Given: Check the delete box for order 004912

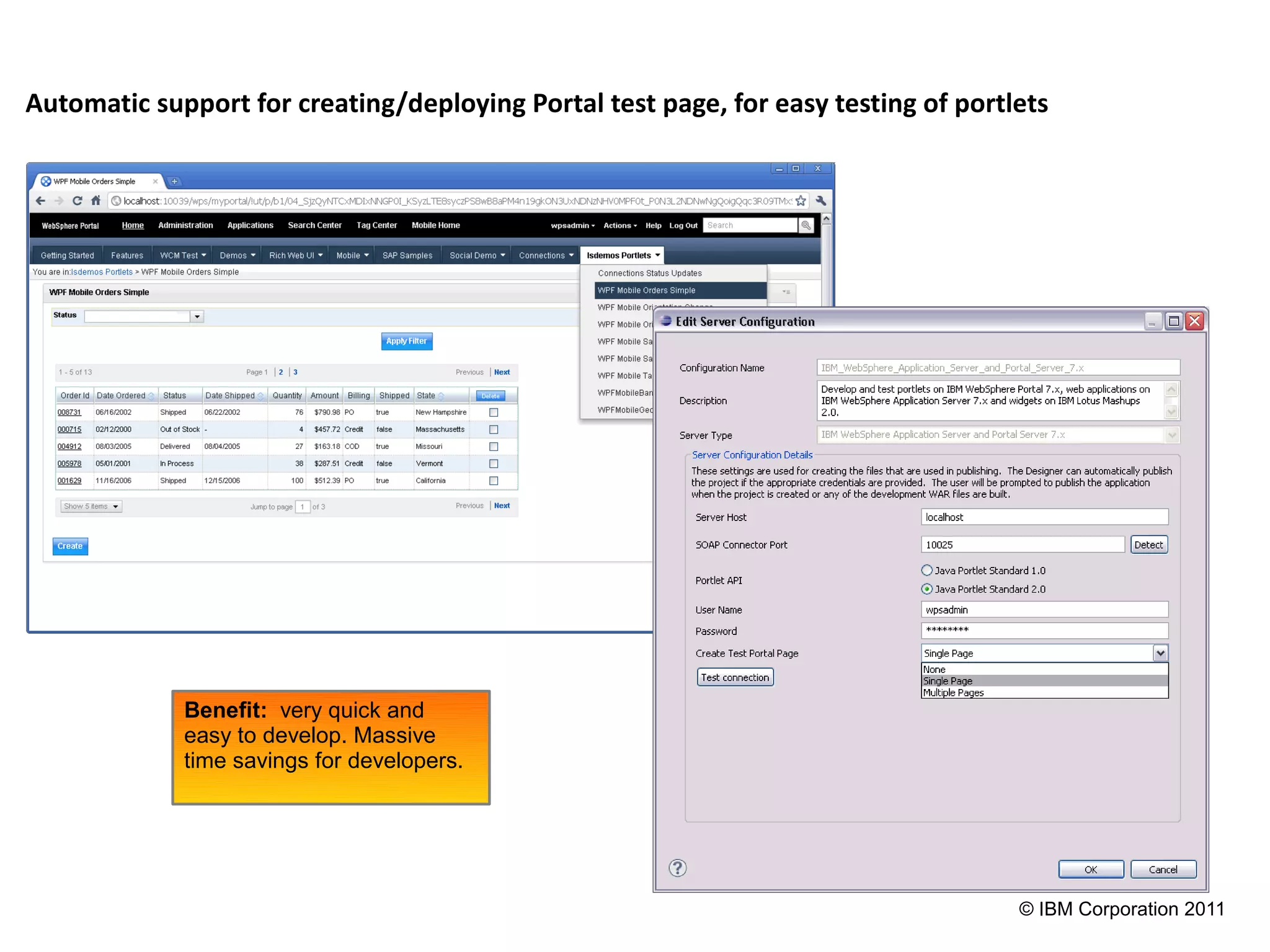Looking at the screenshot, I should 494,447.
